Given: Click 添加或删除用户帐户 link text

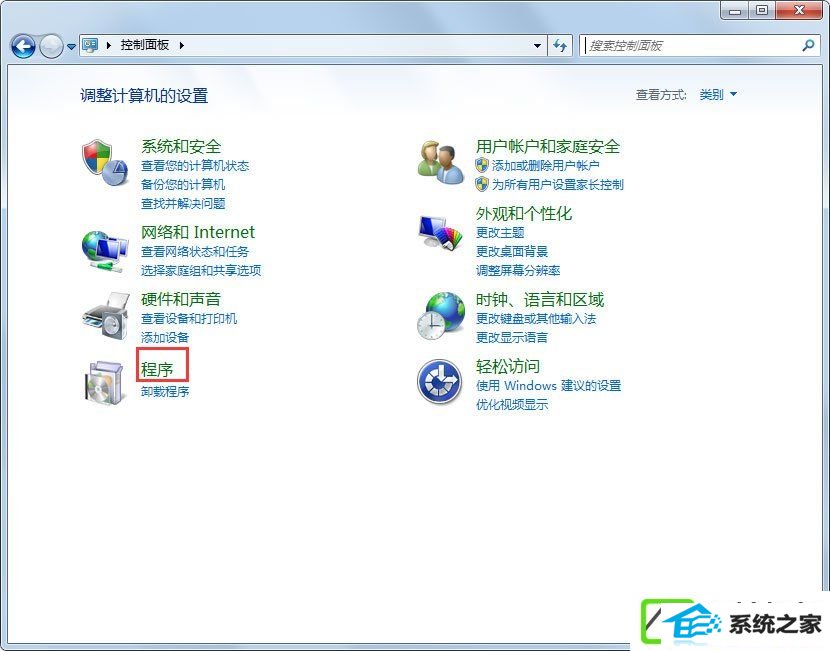Looking at the screenshot, I should click(x=546, y=166).
